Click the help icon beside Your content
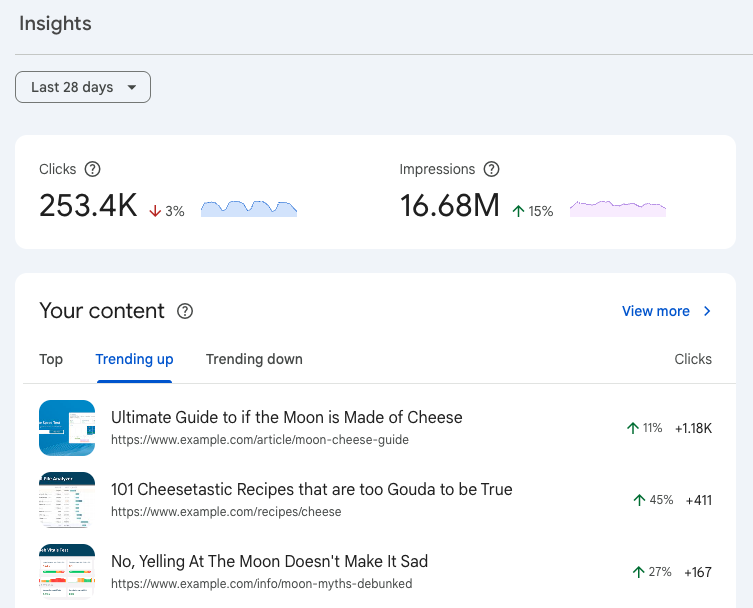This screenshot has height=608, width=753. click(185, 311)
